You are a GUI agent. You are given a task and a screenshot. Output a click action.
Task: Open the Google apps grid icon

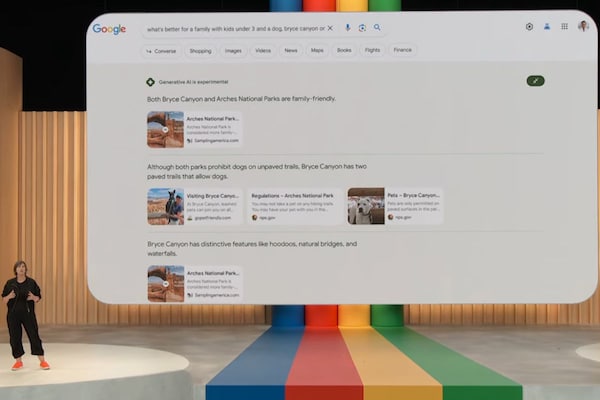(x=564, y=26)
